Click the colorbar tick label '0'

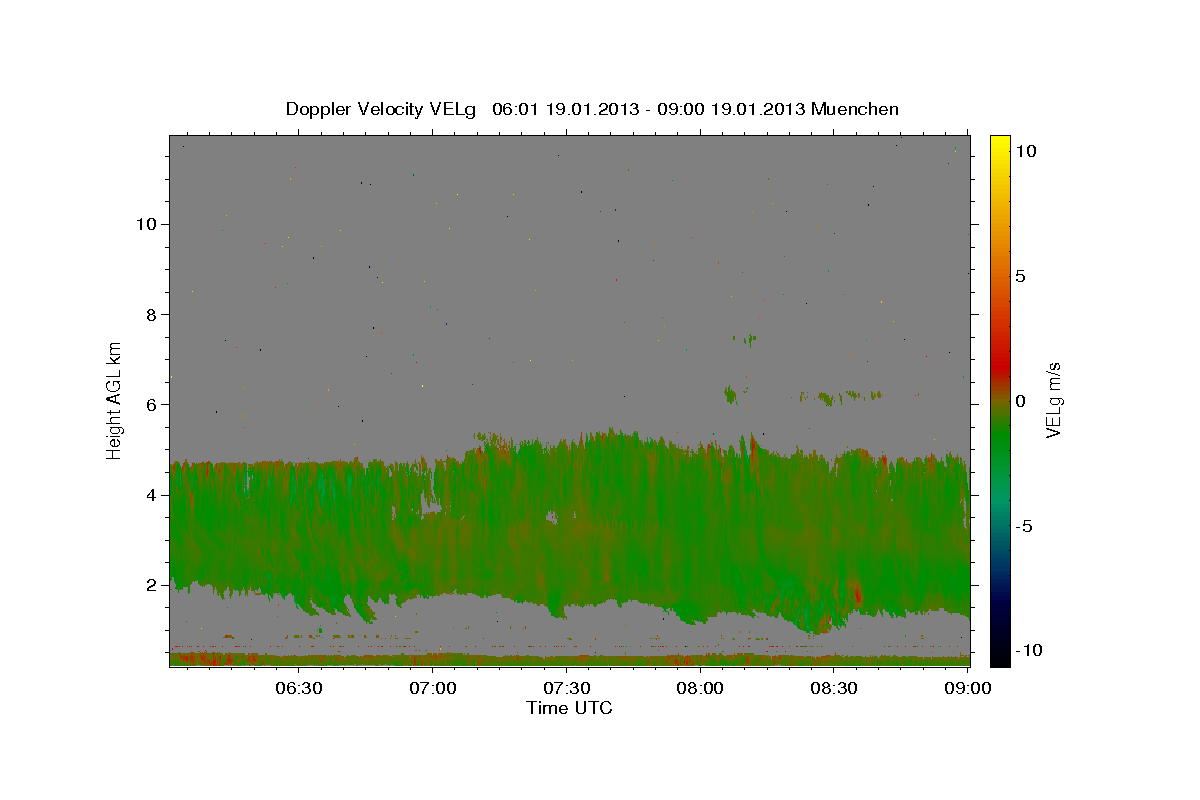1020,401
